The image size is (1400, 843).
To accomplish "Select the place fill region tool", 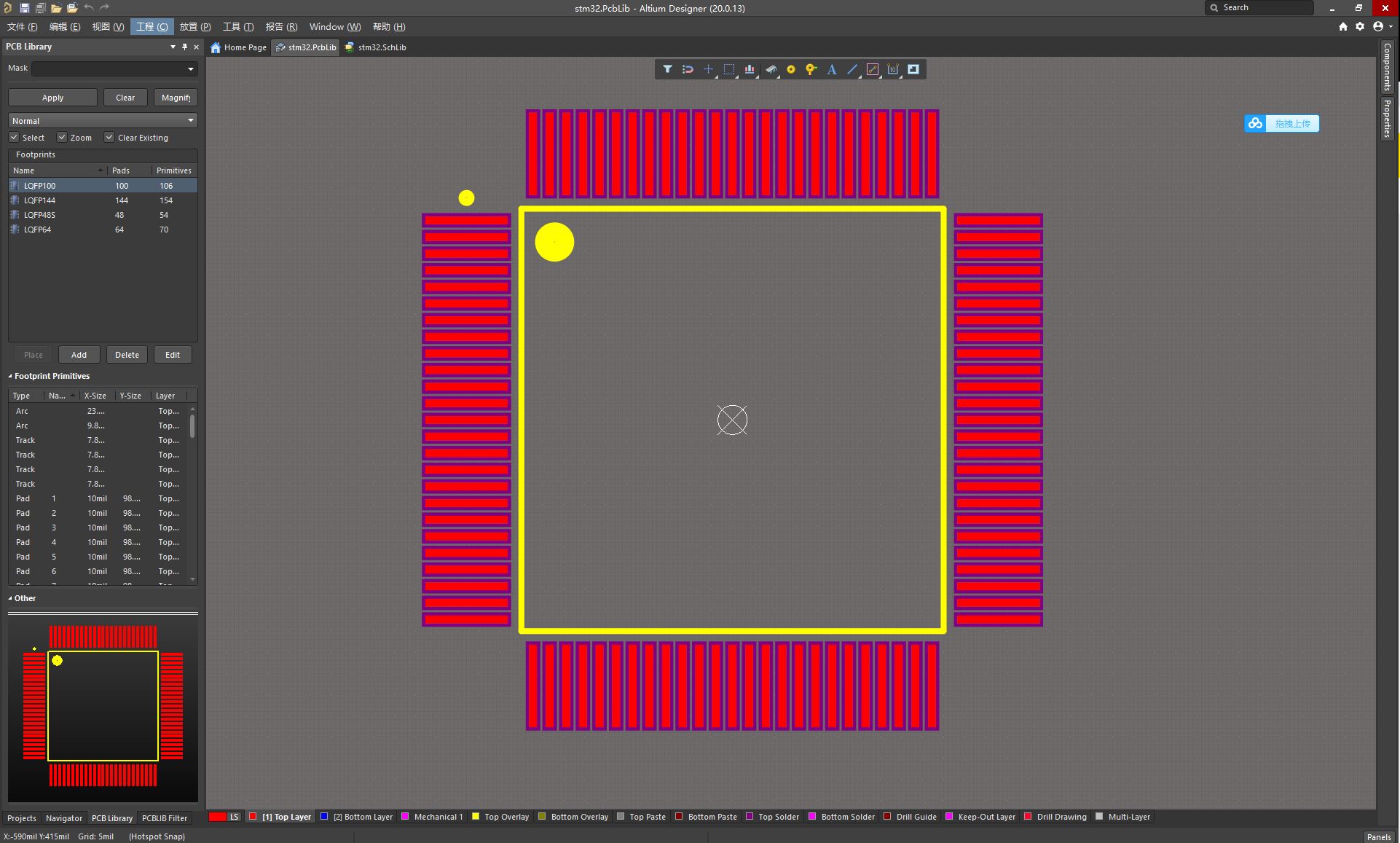I will [x=913, y=69].
